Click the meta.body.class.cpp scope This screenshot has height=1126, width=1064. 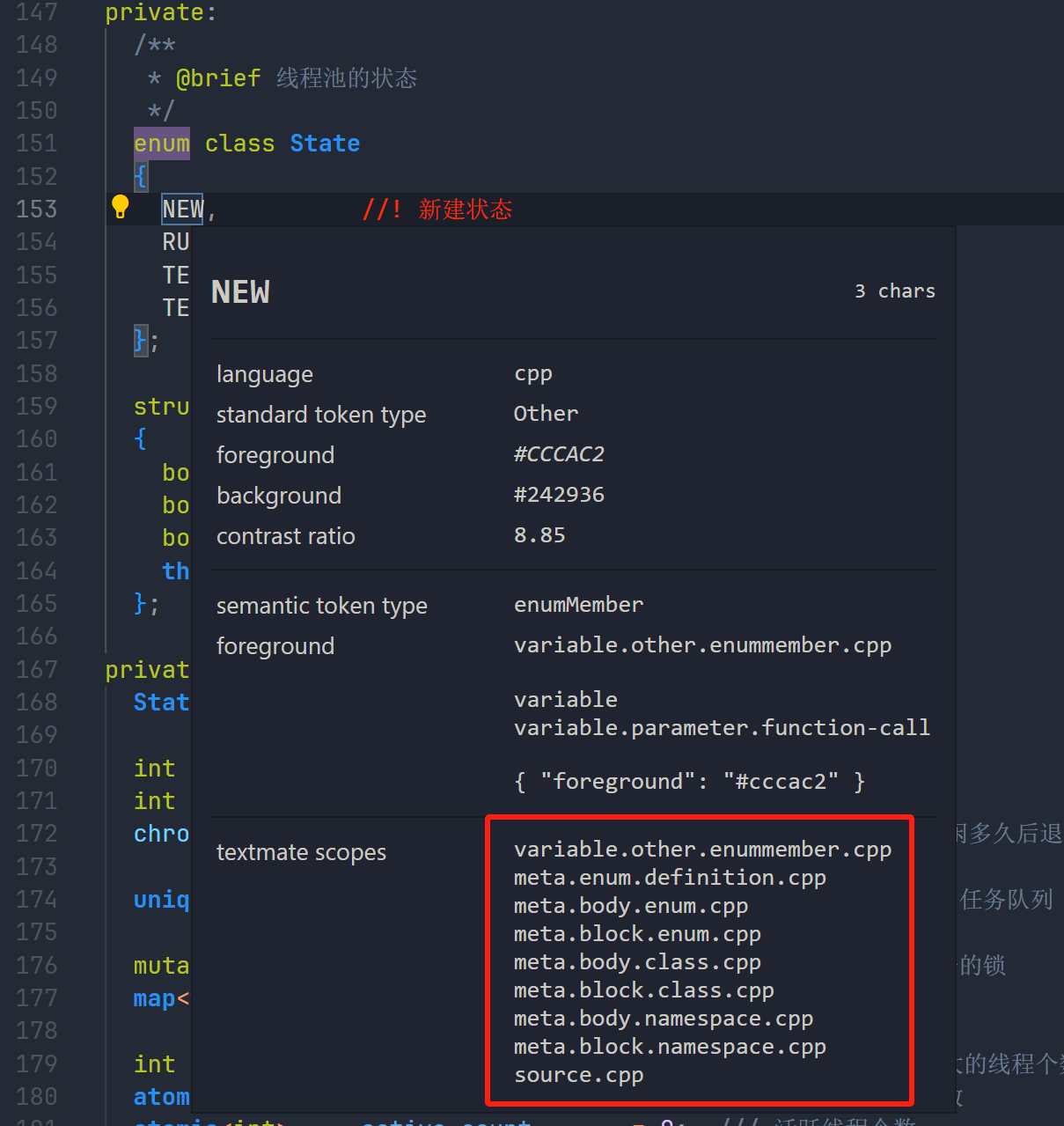point(637,962)
